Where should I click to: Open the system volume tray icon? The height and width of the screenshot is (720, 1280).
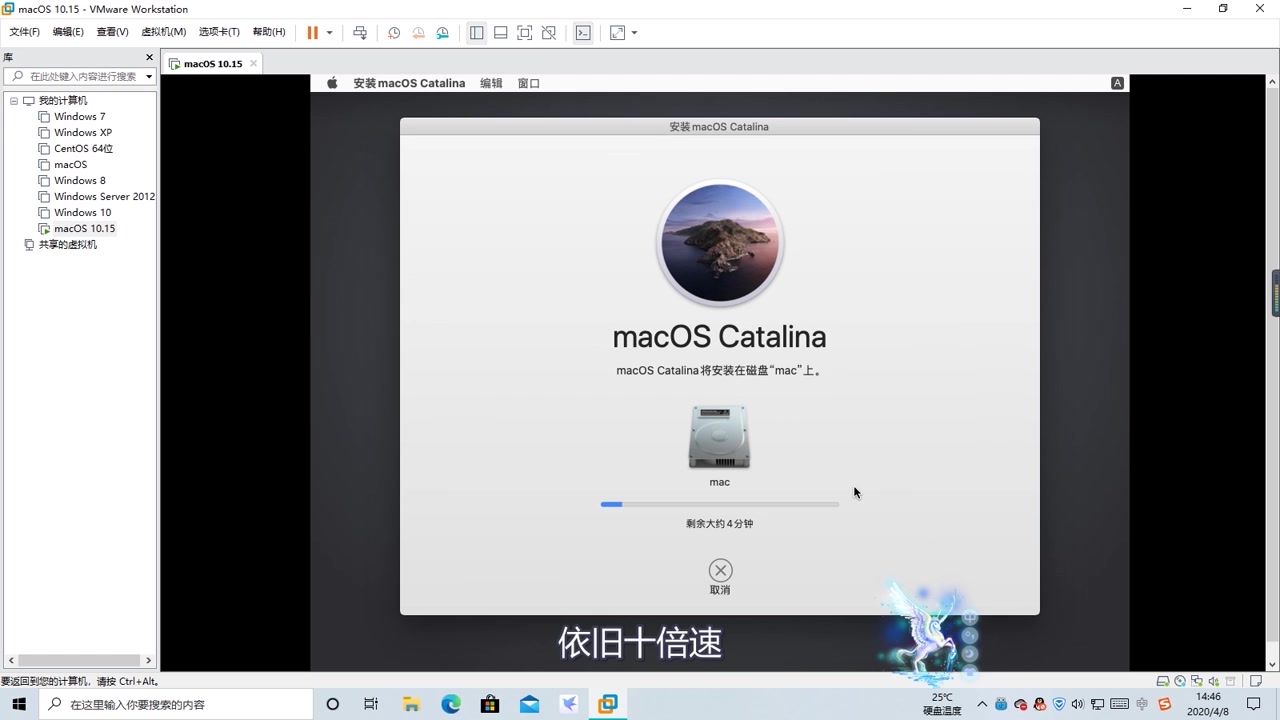pyautogui.click(x=1078, y=704)
